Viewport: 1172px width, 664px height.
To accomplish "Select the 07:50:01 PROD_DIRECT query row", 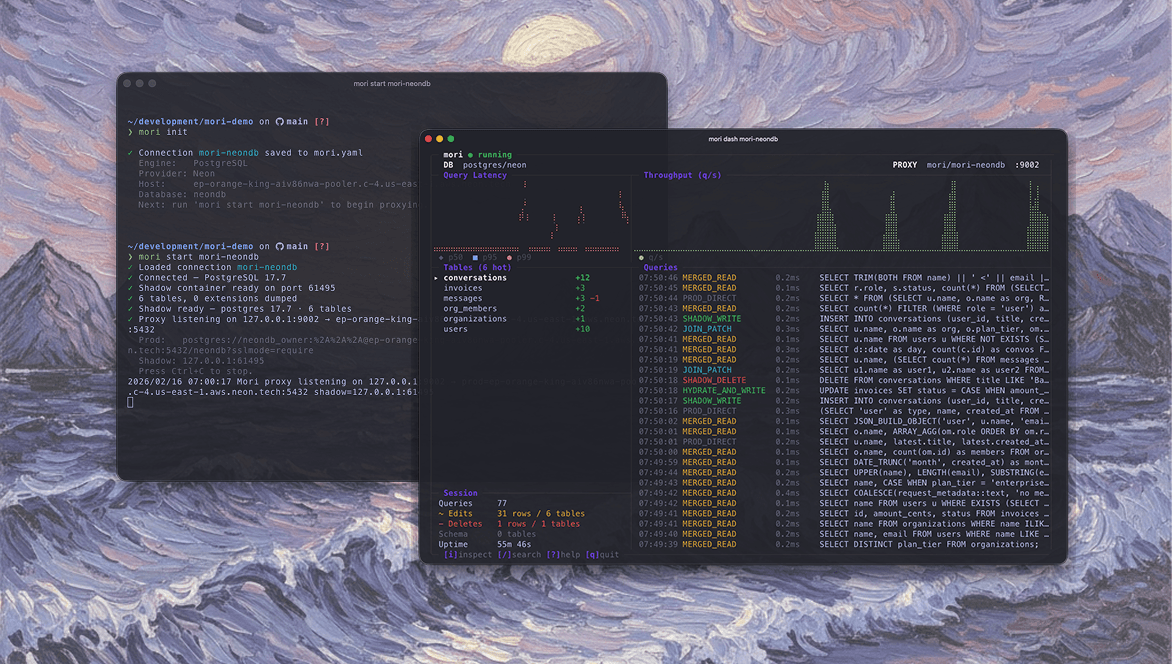I will pyautogui.click(x=844, y=442).
